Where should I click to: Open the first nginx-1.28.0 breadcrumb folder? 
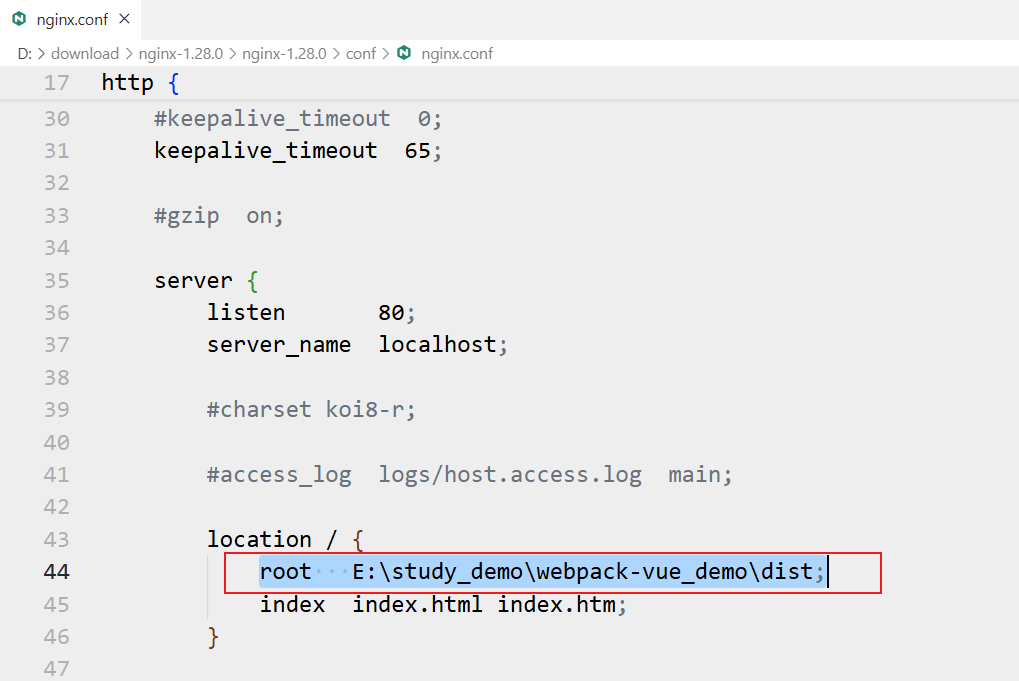pos(181,53)
